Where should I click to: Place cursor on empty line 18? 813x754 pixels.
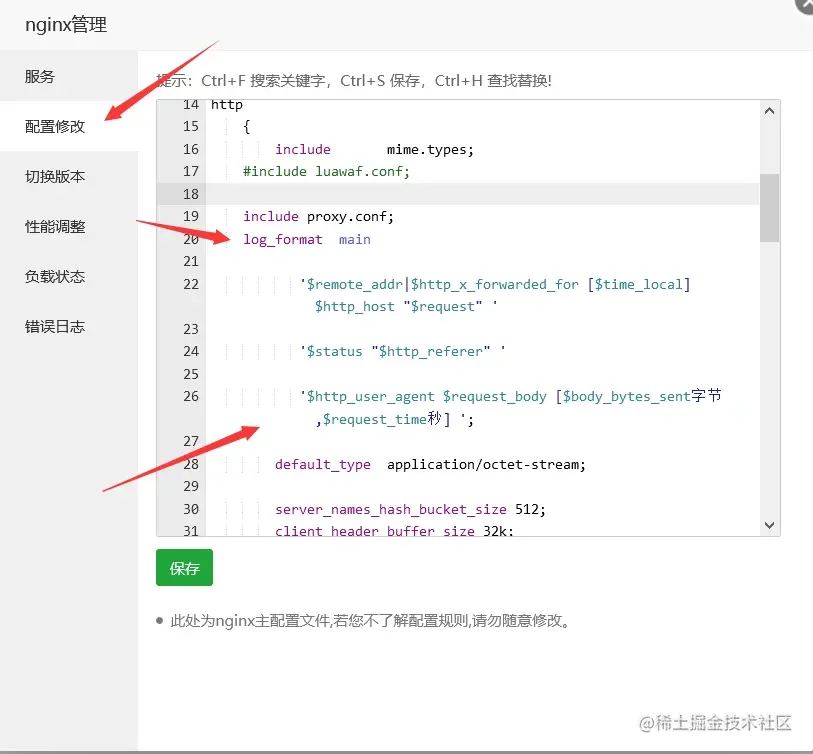(x=482, y=194)
